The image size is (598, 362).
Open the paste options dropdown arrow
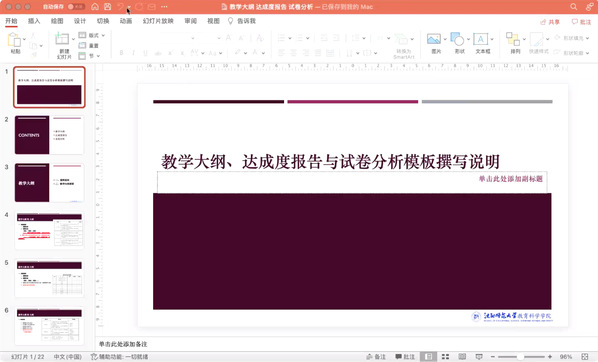click(24, 39)
